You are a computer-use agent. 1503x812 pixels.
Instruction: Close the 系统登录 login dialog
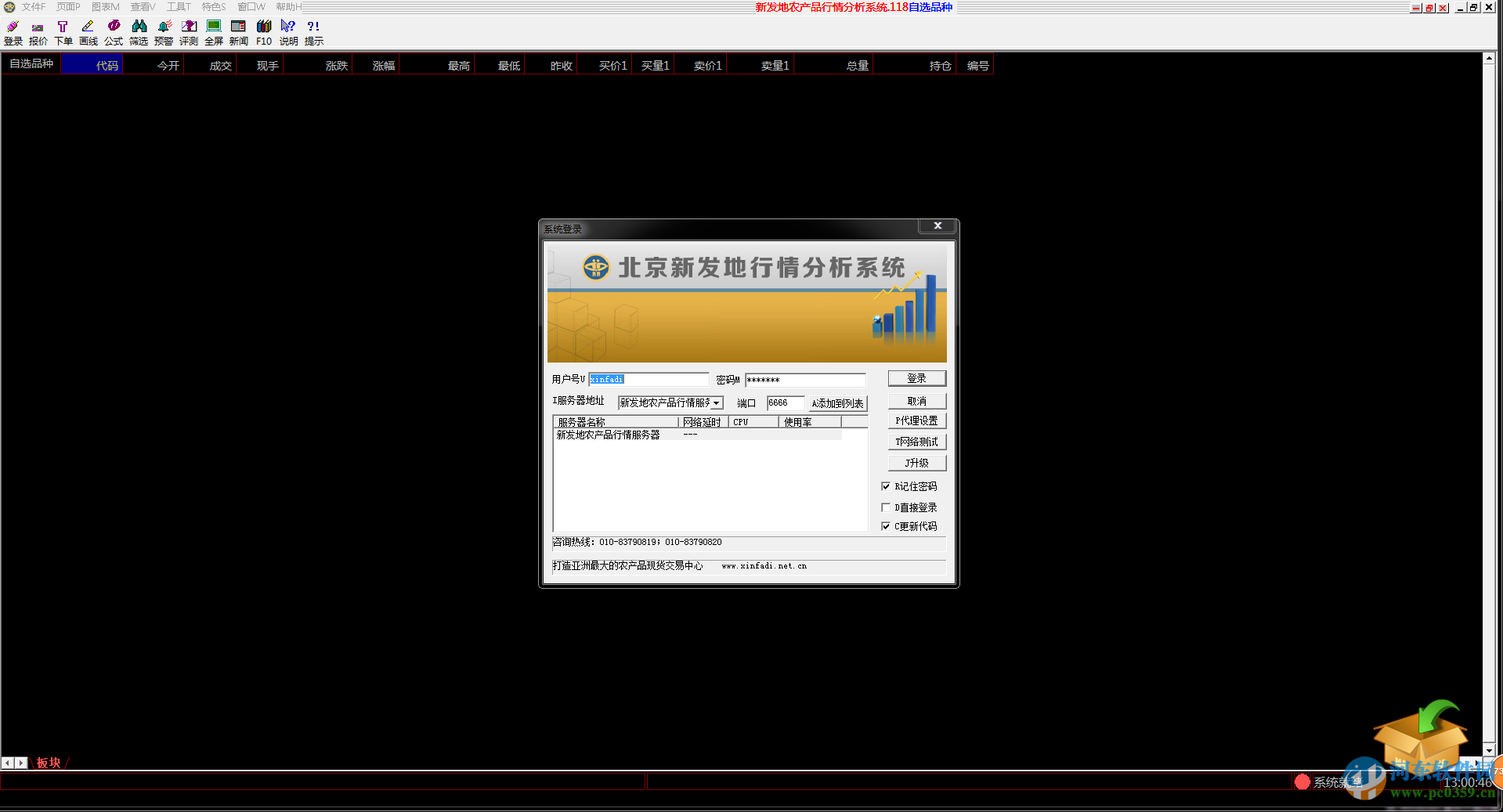(938, 226)
